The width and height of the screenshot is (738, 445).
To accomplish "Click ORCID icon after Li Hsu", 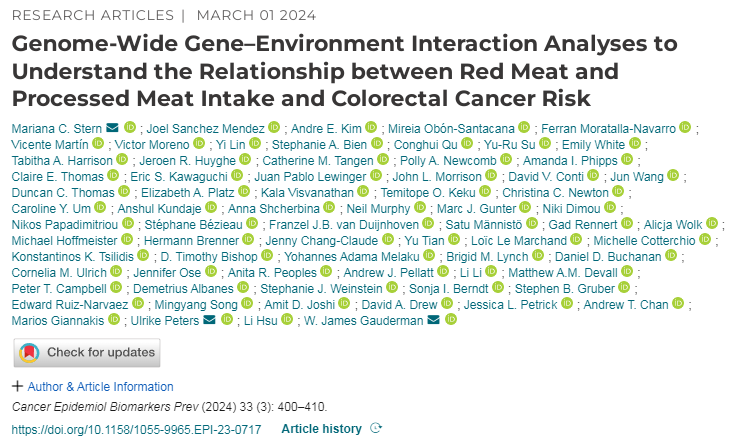I will click(287, 319).
